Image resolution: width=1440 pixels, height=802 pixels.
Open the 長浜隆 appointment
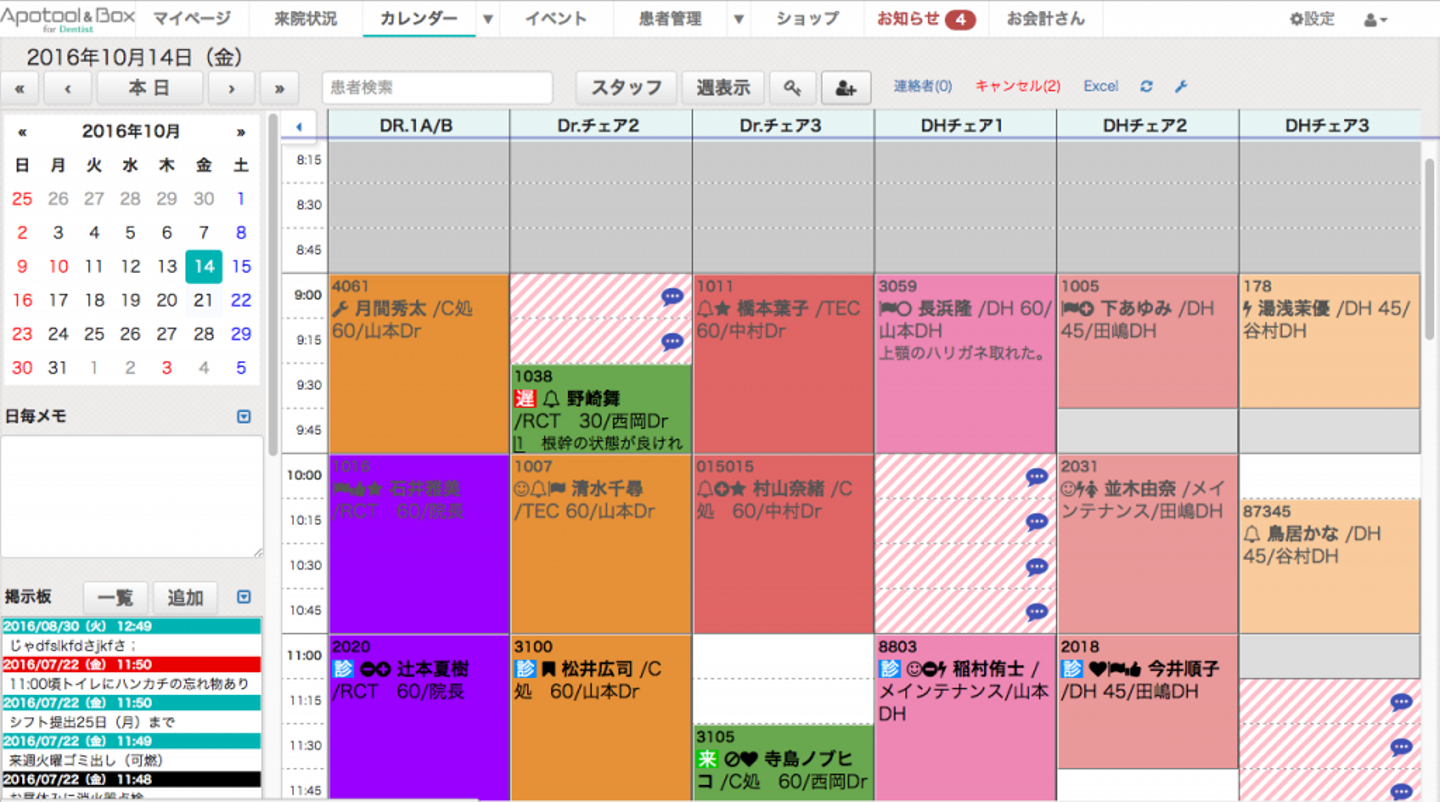coord(965,364)
